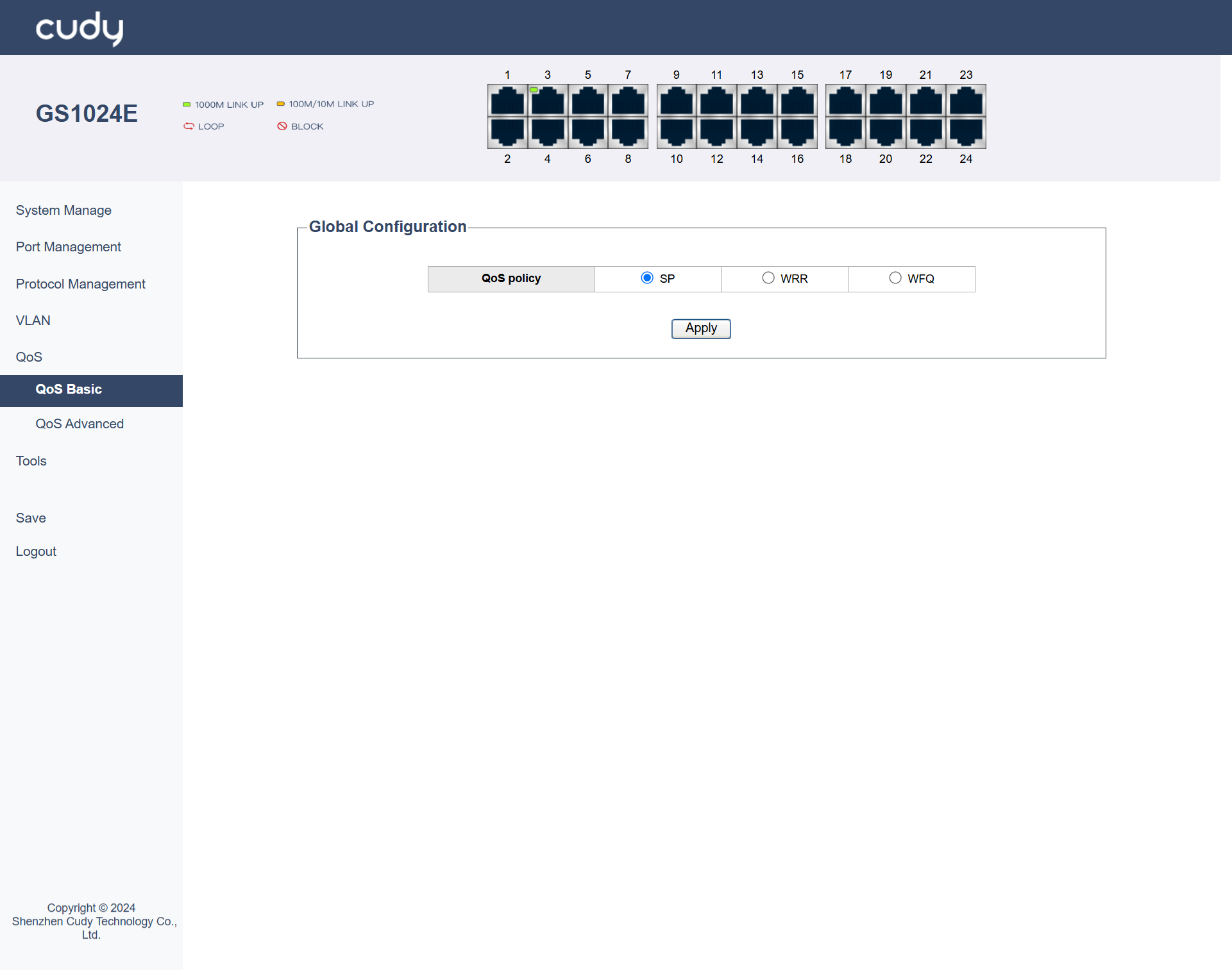Click port 2 icon on switch panel
This screenshot has width=1232, height=972.
click(507, 132)
